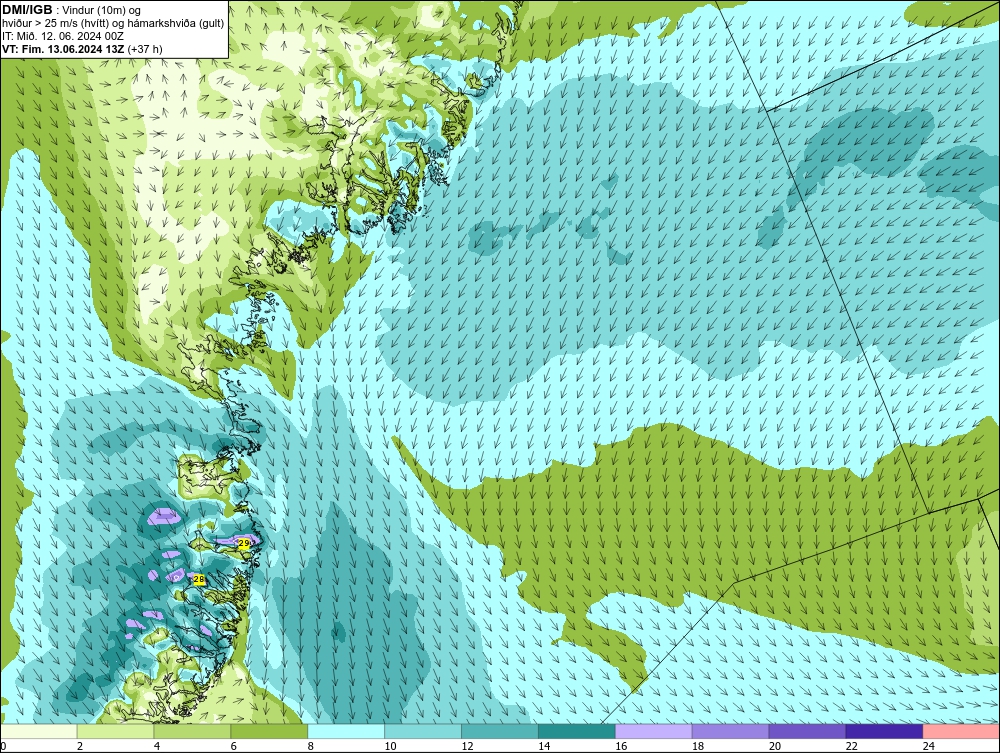Click the legend scale label 24

pyautogui.click(x=929, y=746)
